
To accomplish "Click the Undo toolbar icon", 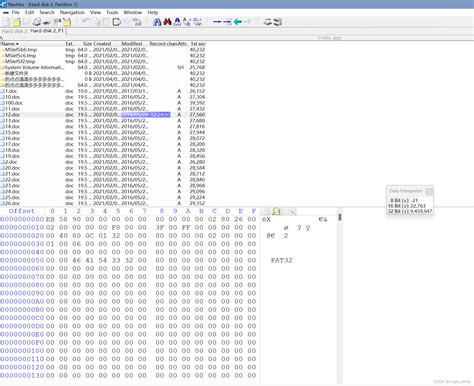I will [x=86, y=22].
